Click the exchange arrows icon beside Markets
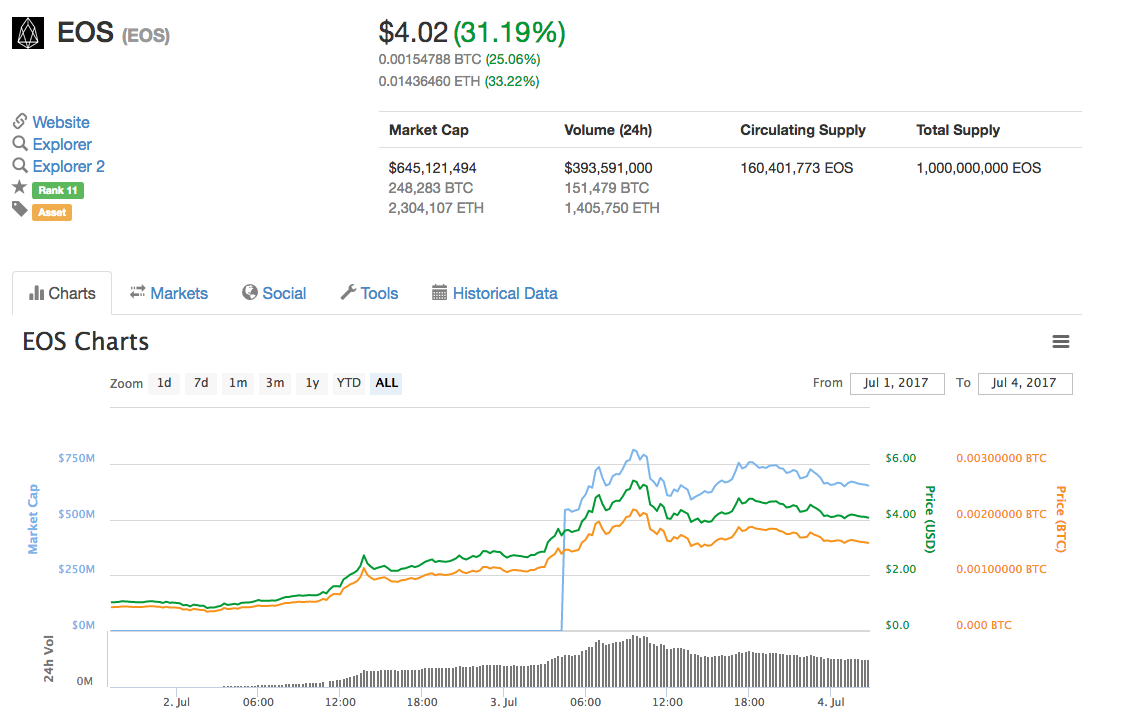 tap(138, 292)
